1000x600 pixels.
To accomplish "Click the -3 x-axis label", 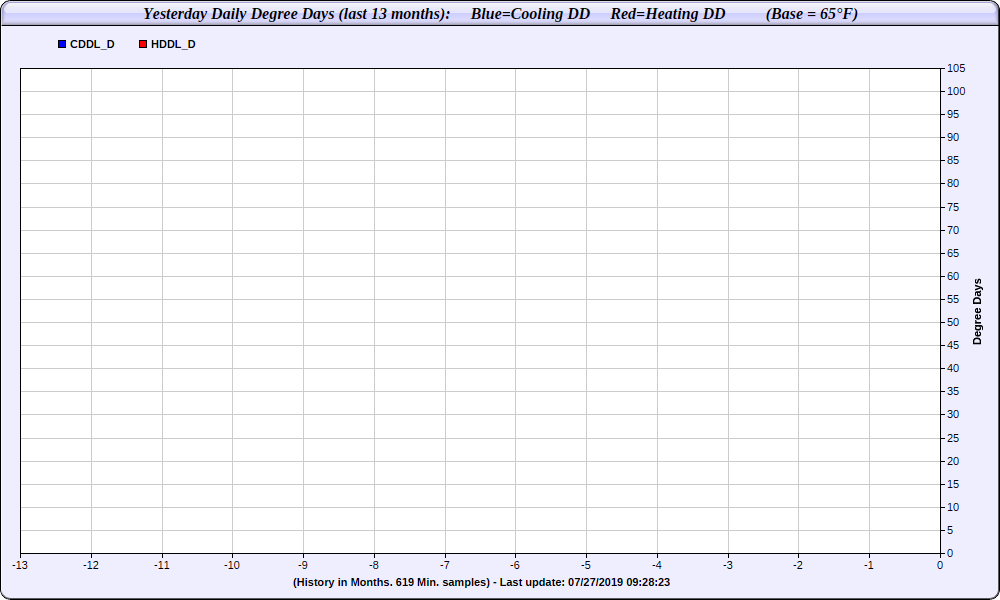I will 728,565.
